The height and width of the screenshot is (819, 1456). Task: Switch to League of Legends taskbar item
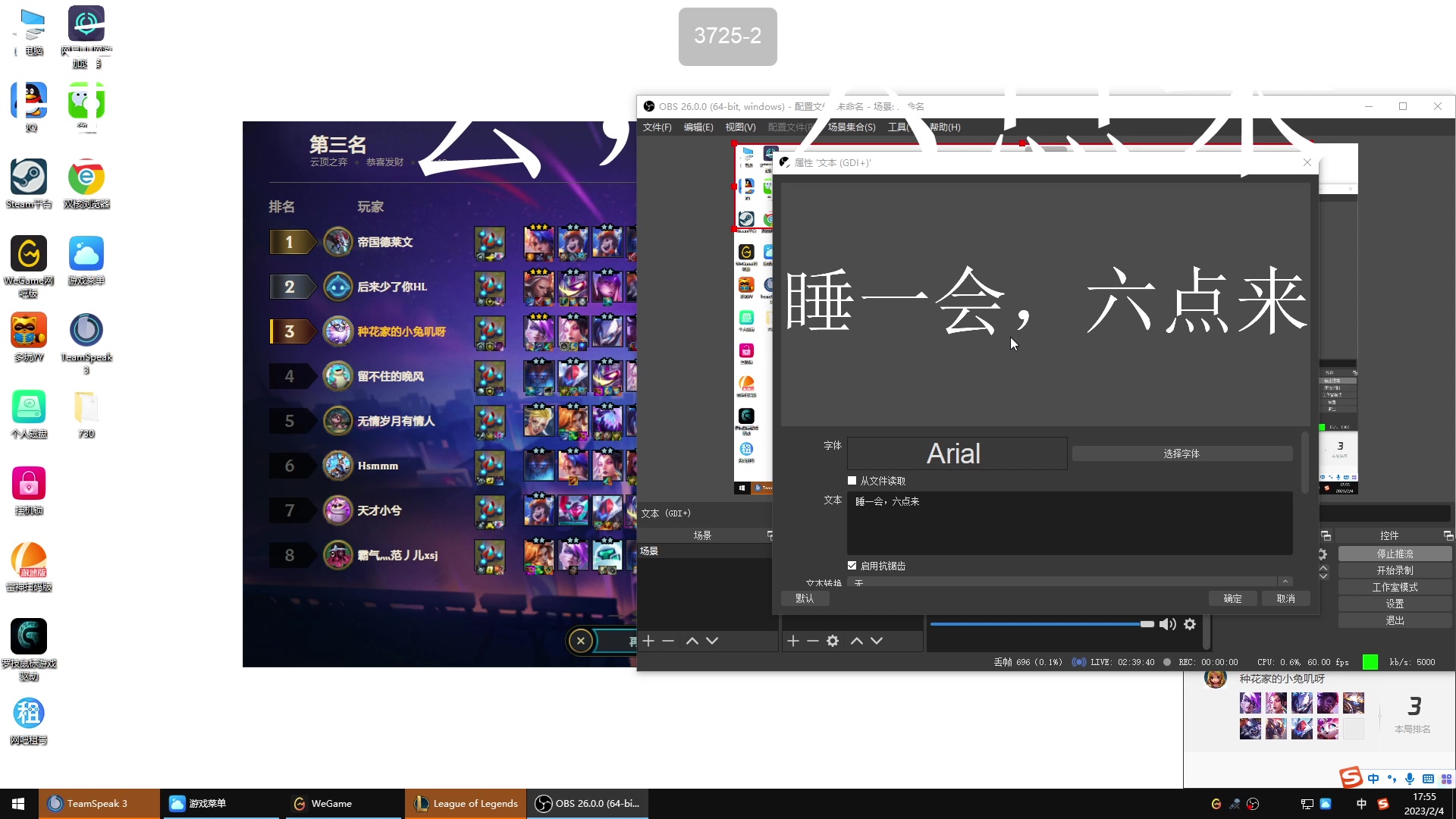coord(466,804)
